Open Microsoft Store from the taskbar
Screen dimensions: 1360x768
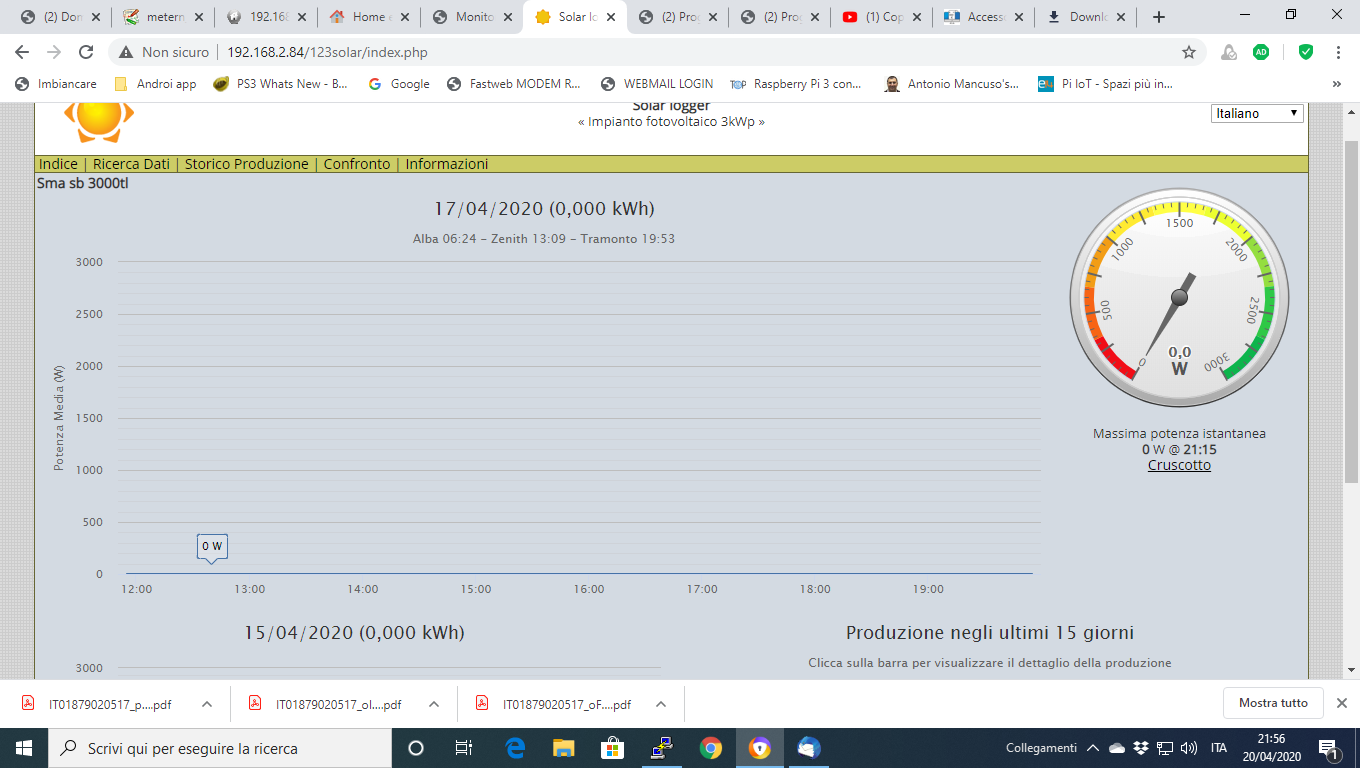click(613, 748)
